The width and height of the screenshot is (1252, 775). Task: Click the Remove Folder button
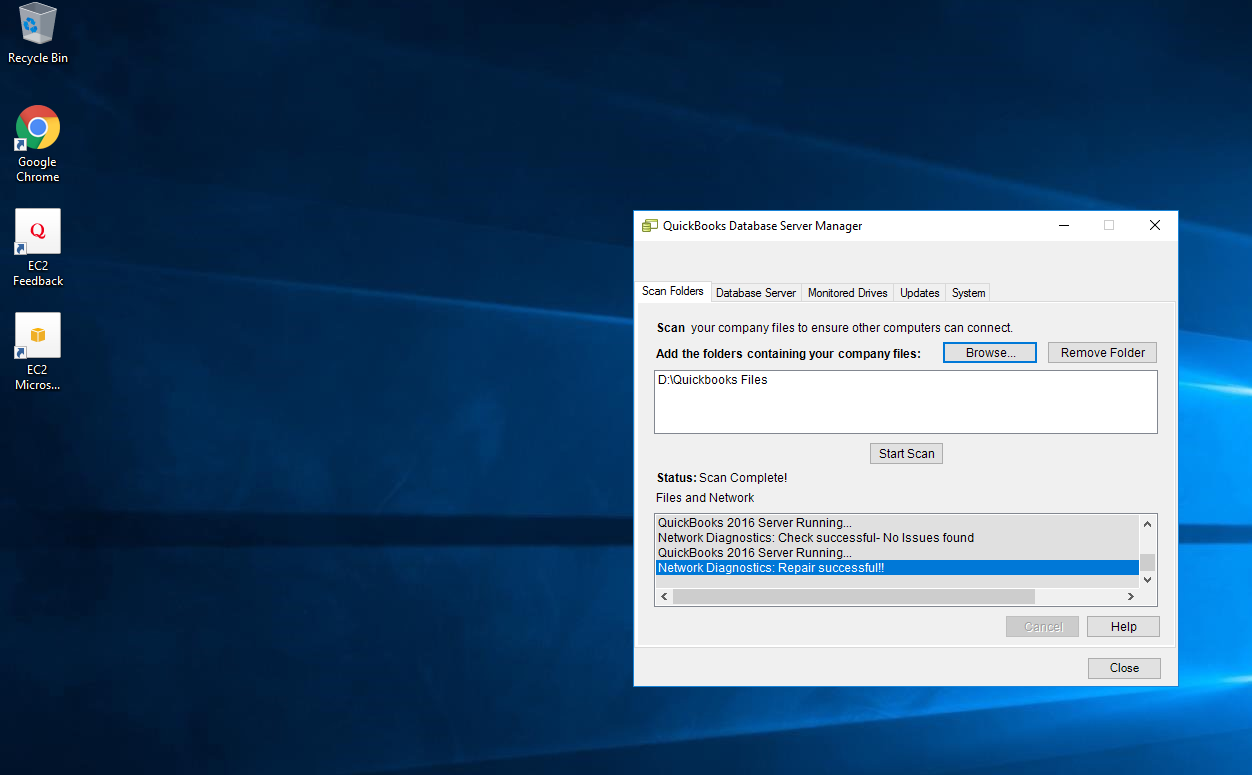tap(1103, 353)
